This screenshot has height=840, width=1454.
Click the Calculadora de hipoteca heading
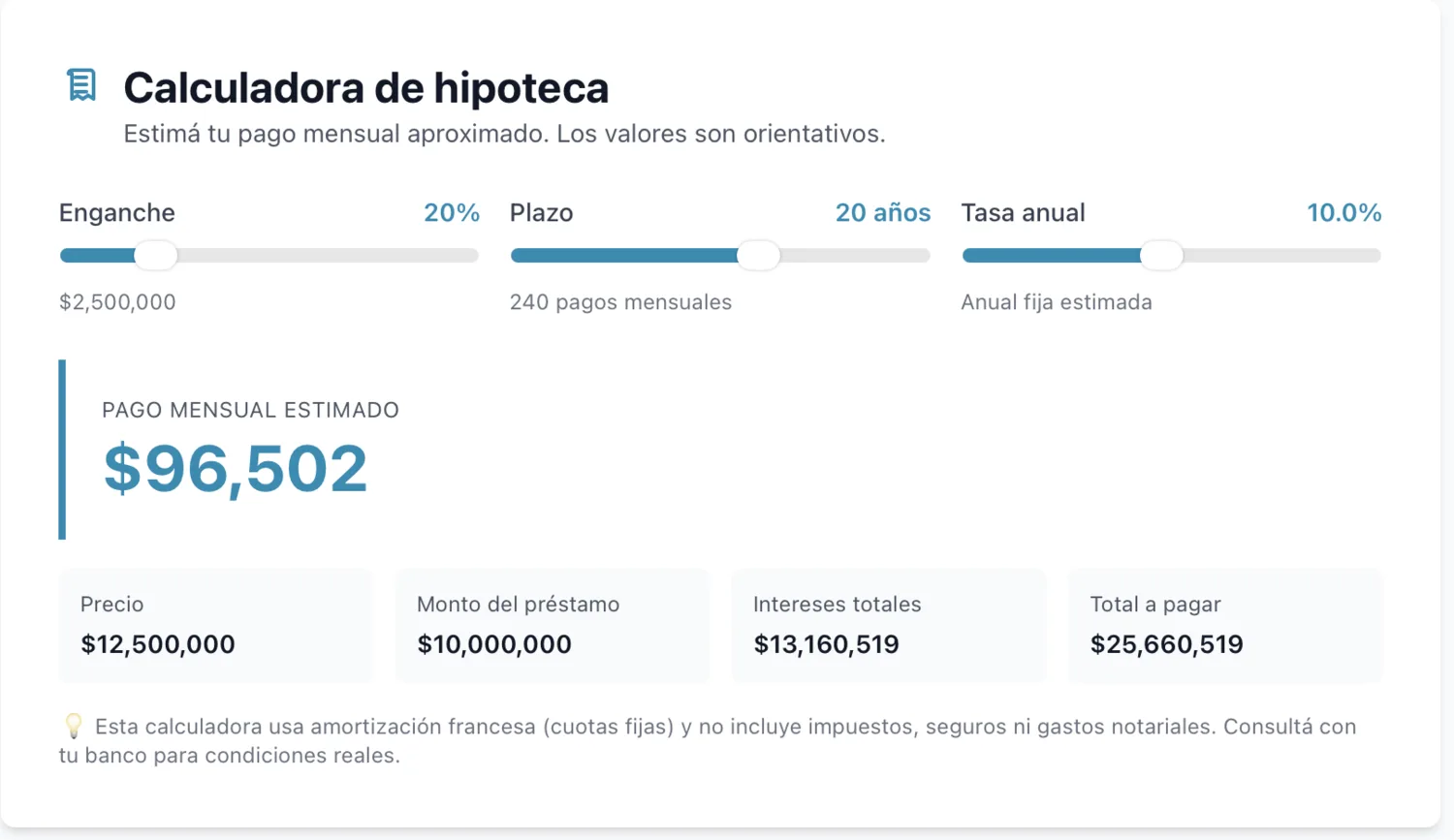click(x=366, y=88)
